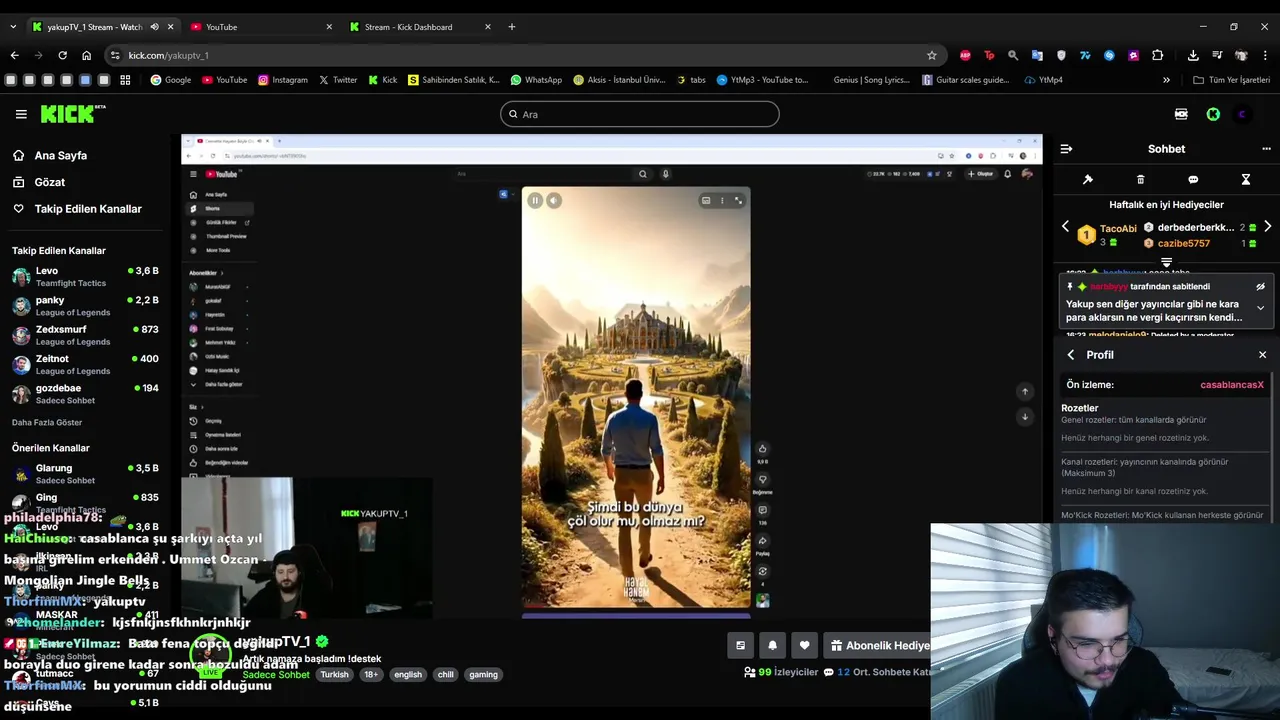
Task: Click the heart follow icon under the stream
Action: [x=804, y=646]
